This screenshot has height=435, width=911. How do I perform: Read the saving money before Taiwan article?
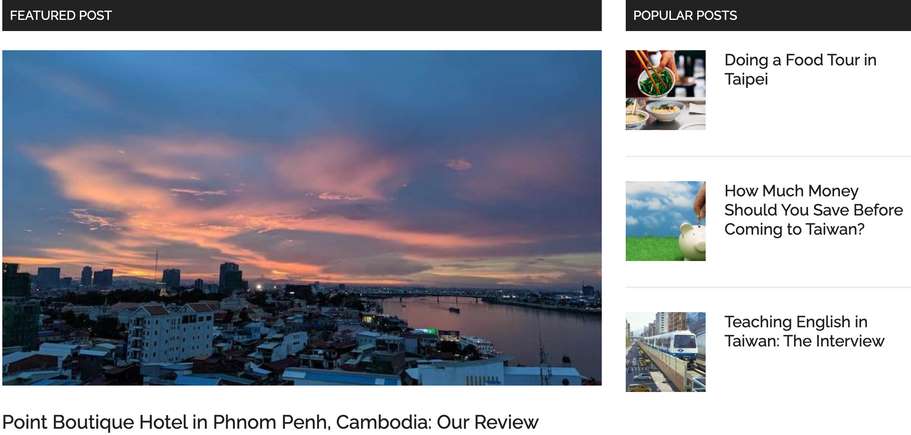click(x=813, y=210)
